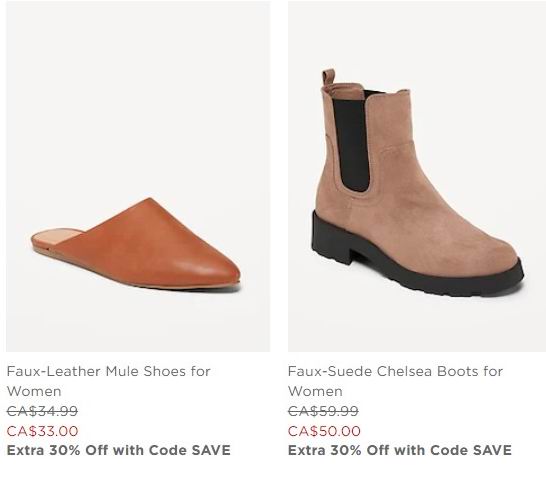This screenshot has width=546, height=477.
Task: Click the insole of the mule shoe
Action: click(57, 236)
